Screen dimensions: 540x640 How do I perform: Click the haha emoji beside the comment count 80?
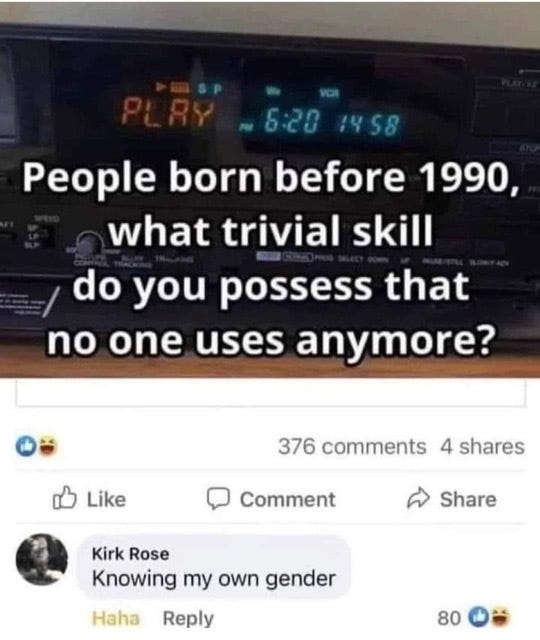[x=500, y=618]
